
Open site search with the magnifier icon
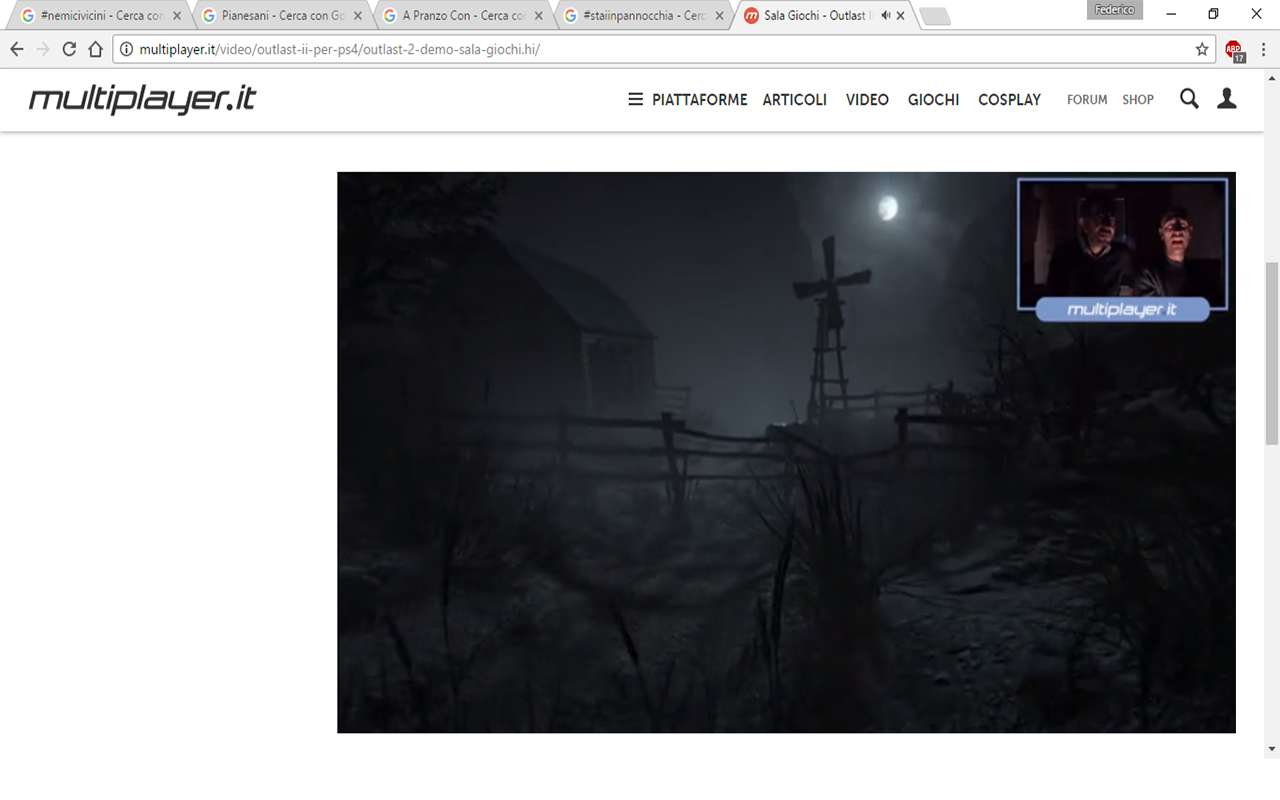[1189, 98]
